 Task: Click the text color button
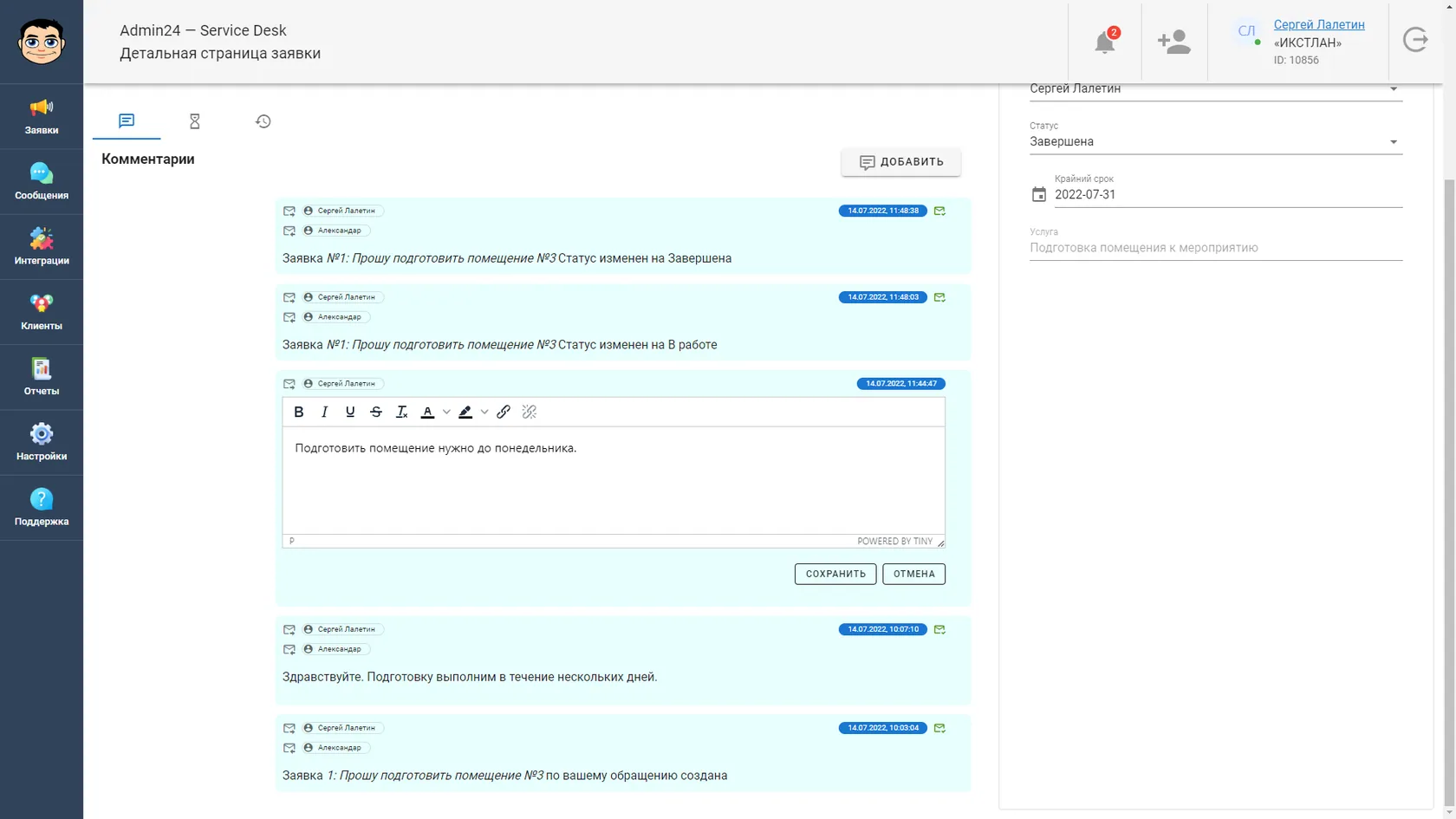(x=427, y=412)
